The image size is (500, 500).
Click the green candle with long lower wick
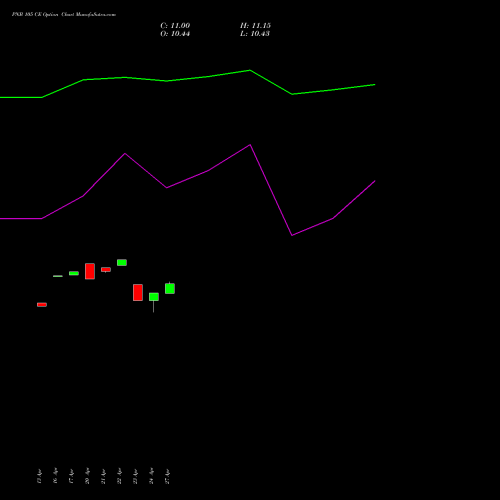(154, 297)
